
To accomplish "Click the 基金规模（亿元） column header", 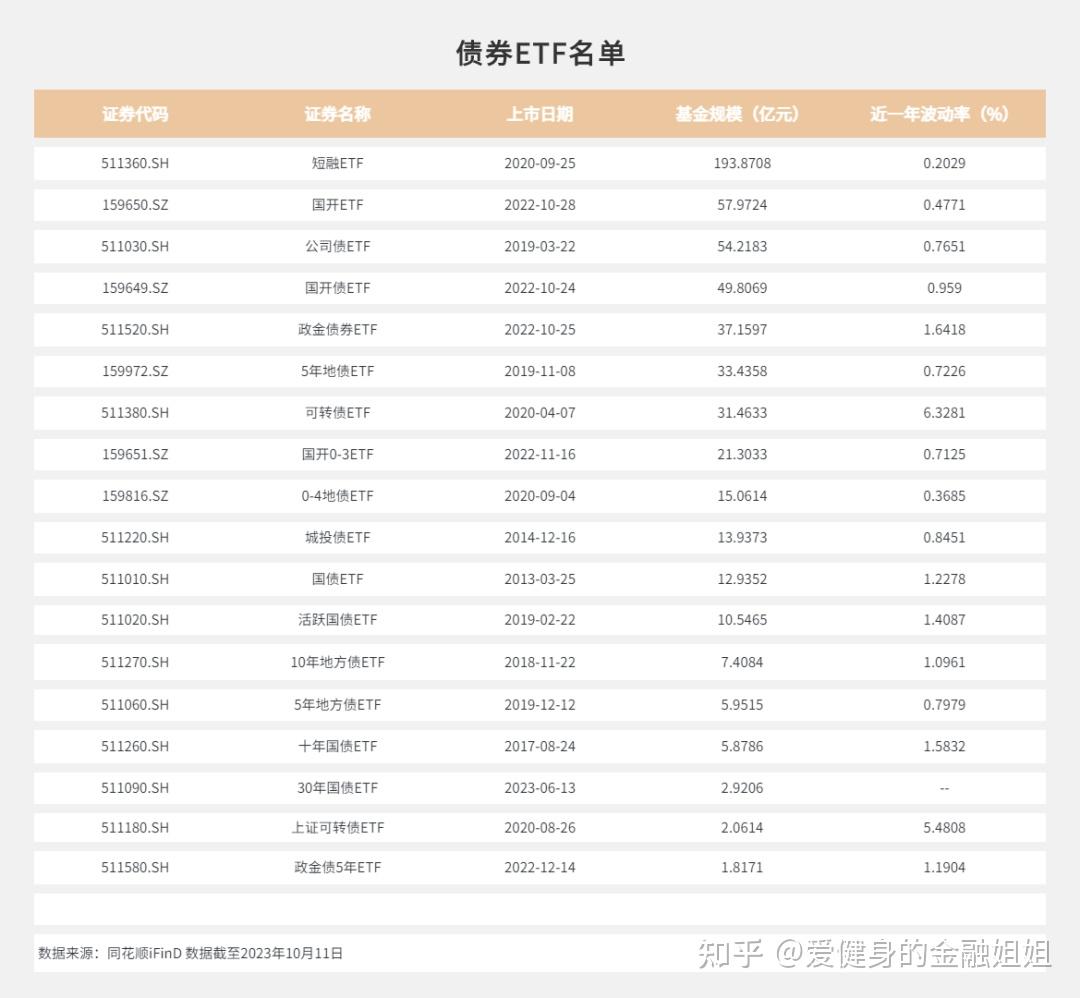I will (x=737, y=114).
